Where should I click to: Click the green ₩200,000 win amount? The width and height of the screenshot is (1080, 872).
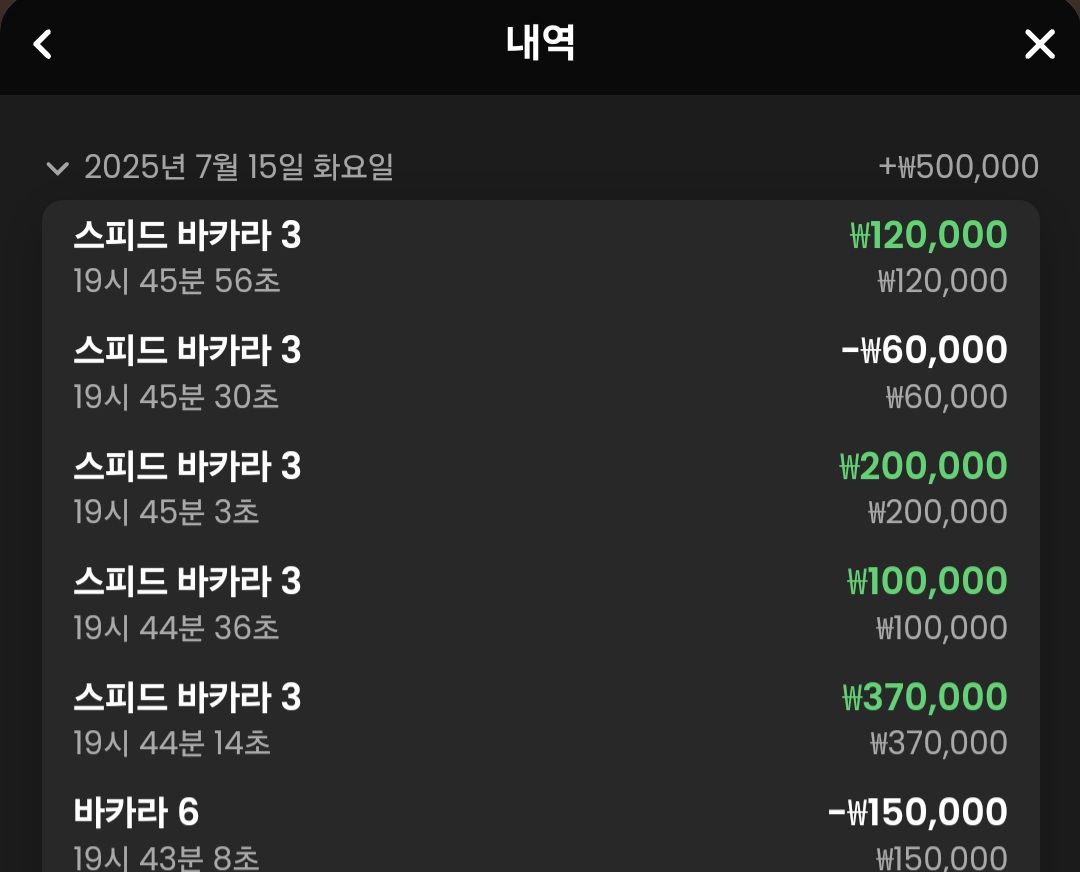tap(923, 466)
